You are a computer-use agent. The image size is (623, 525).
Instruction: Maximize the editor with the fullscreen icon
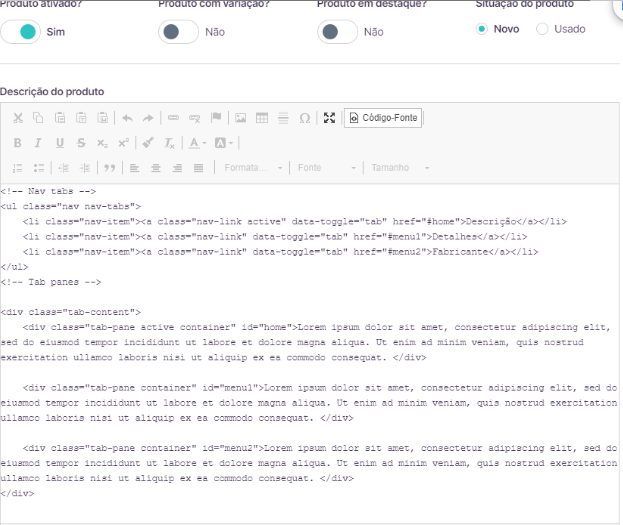pos(329,118)
